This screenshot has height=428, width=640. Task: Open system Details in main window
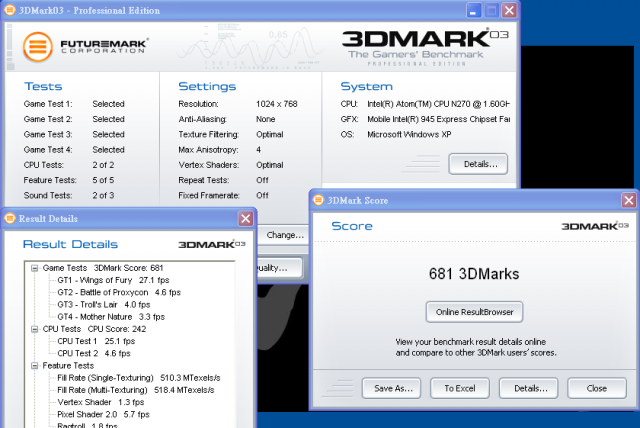coord(478,164)
